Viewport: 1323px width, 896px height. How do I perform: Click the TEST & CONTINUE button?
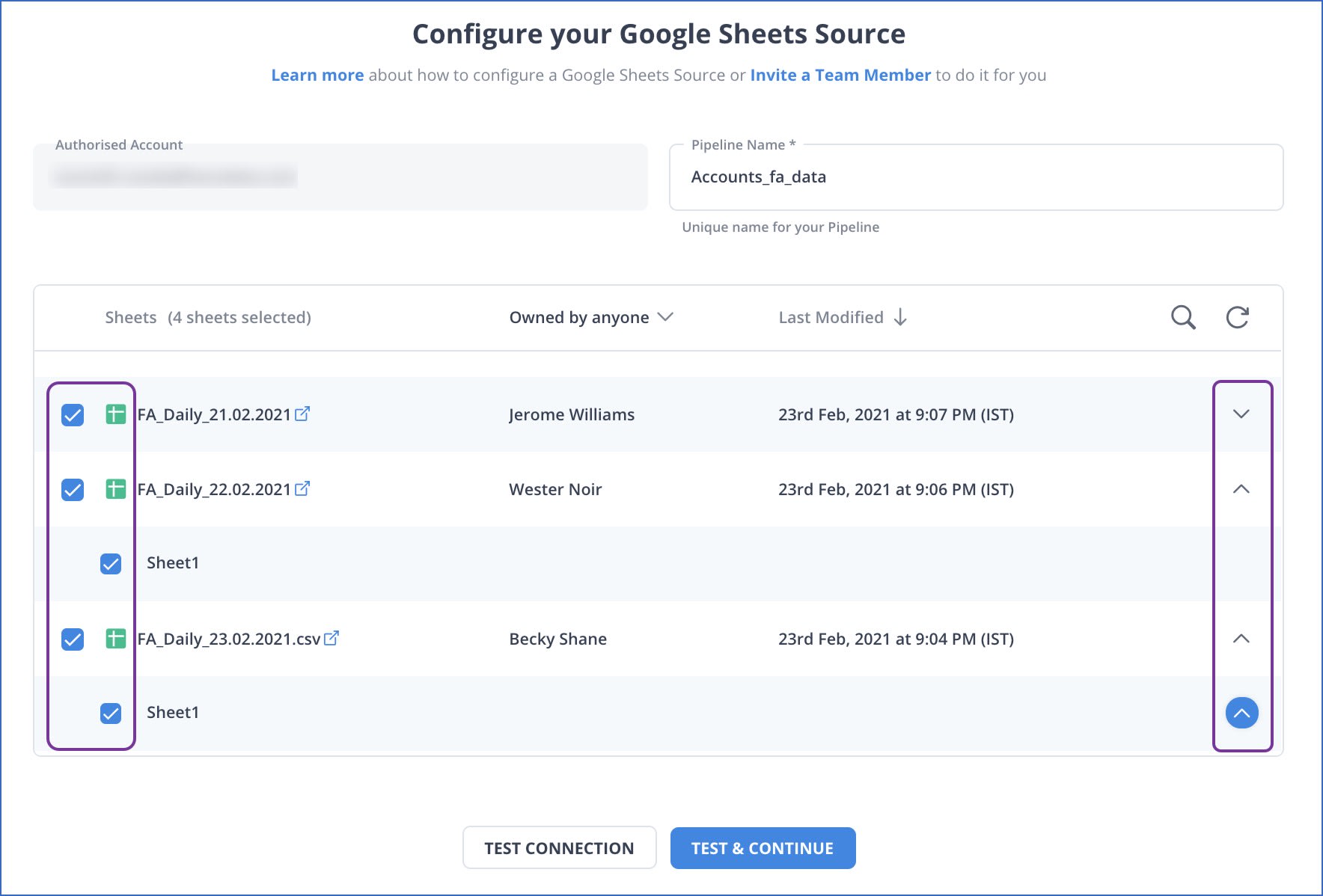tap(763, 847)
